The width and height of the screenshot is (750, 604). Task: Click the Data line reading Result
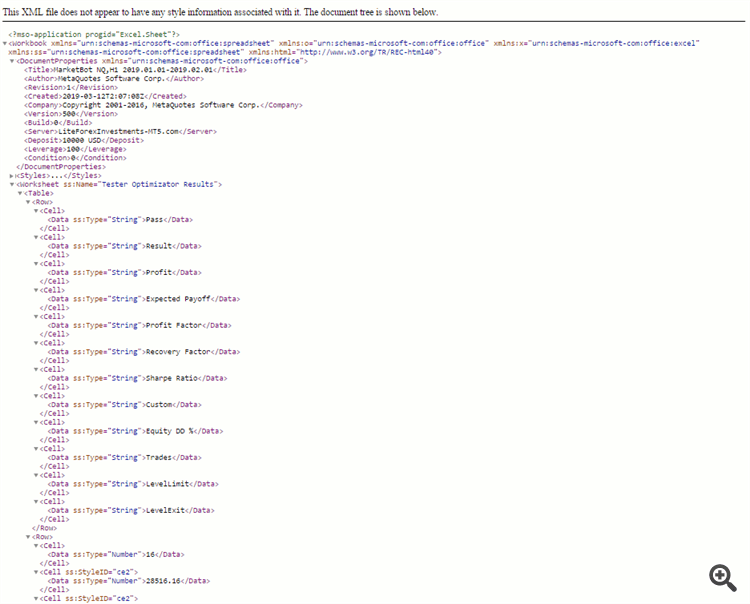125,246
